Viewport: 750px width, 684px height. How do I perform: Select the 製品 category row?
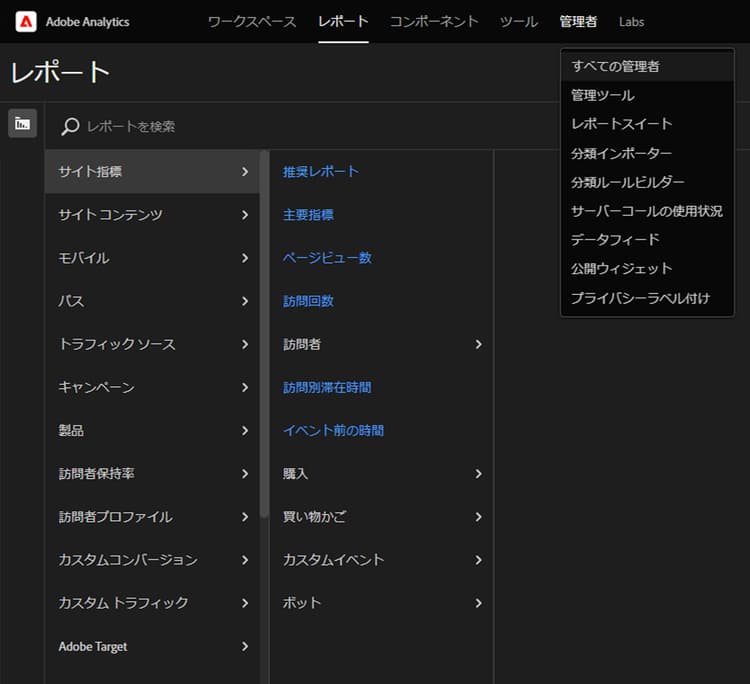pos(152,430)
